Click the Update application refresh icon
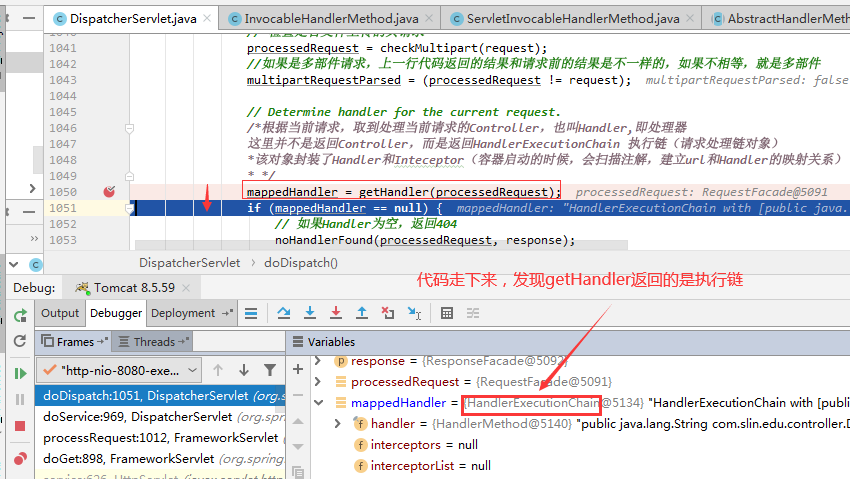850x479 pixels. [x=20, y=341]
